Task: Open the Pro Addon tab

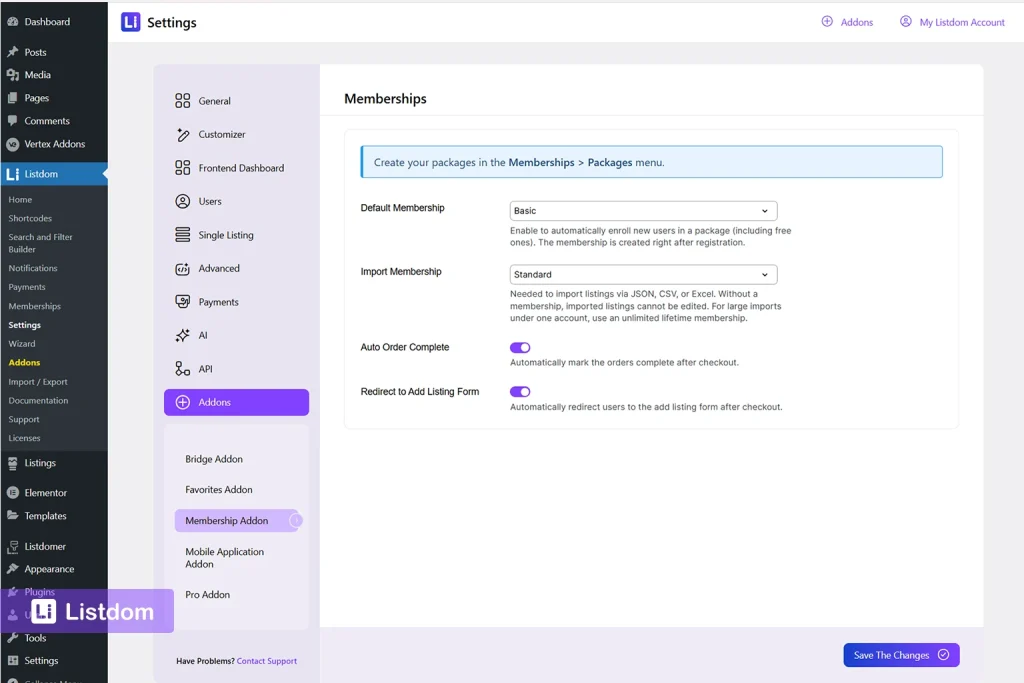Action: coord(207,594)
